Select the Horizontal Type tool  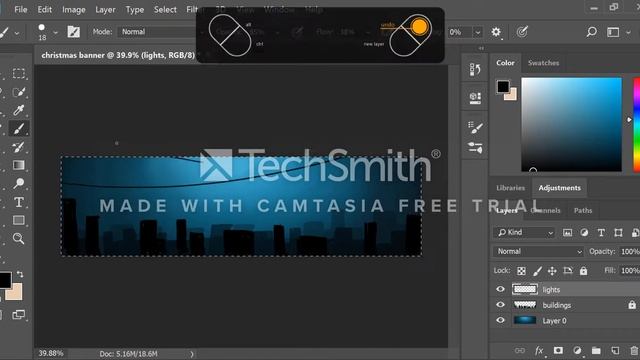click(18, 202)
